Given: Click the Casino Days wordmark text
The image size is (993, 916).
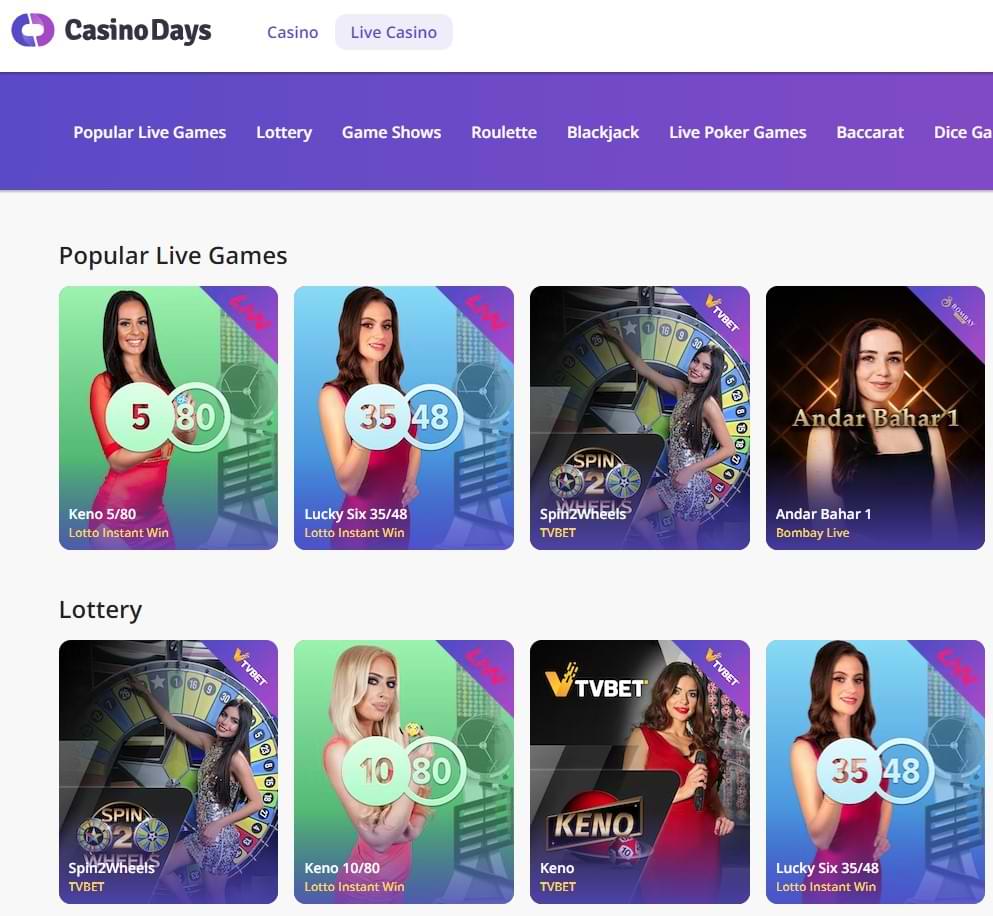Looking at the screenshot, I should pyautogui.click(x=138, y=30).
